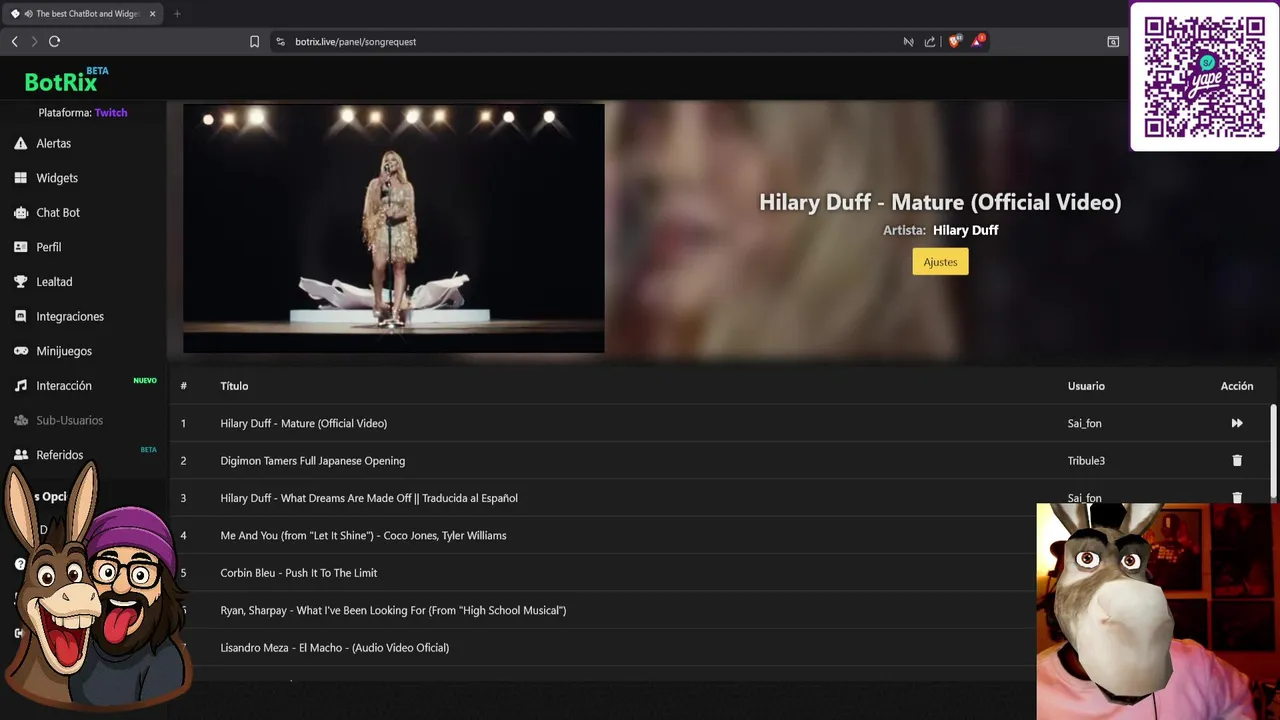Viewport: 1280px width, 720px height.
Task: Close the ChatBot and Widget tab
Action: tap(151, 14)
